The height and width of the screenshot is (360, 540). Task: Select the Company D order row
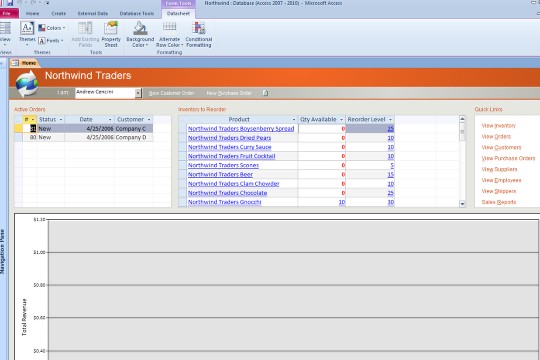point(84,137)
